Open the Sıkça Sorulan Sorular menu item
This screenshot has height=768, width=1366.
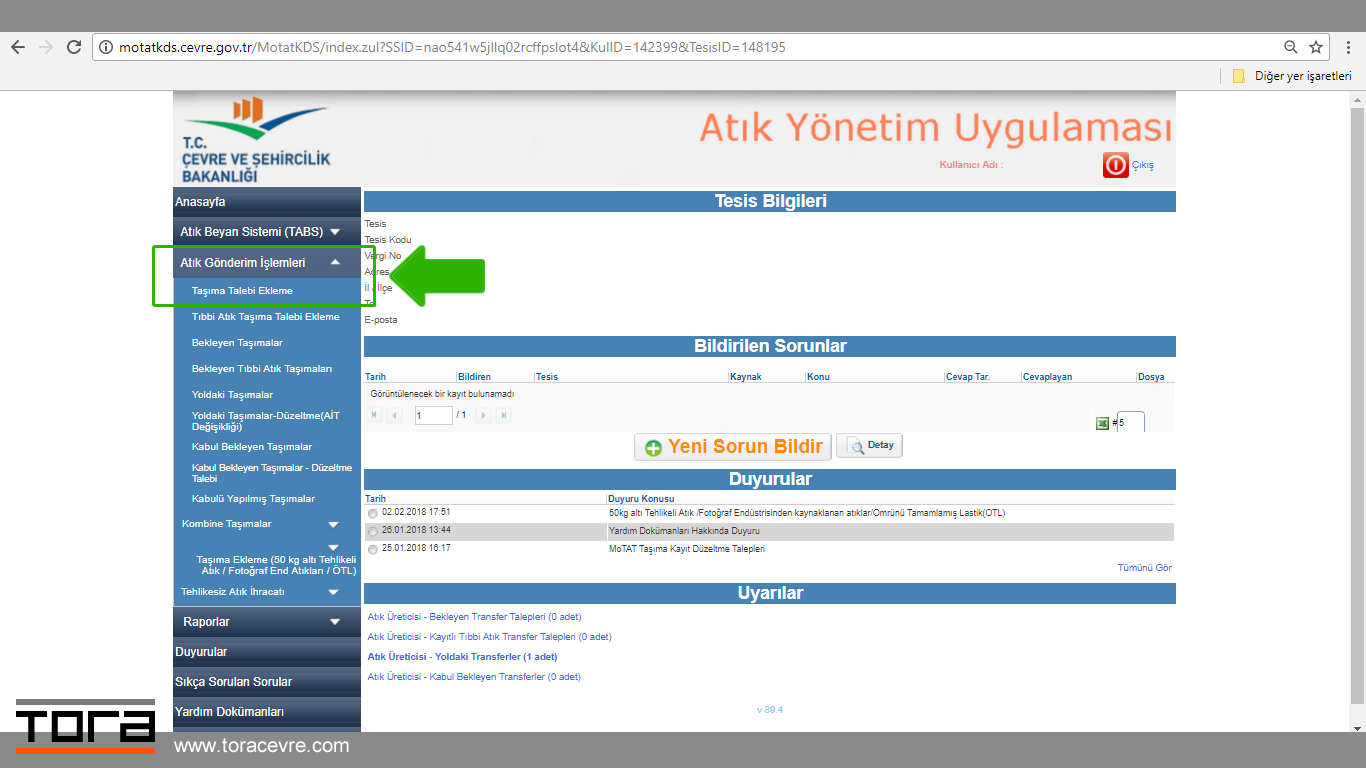coord(266,682)
